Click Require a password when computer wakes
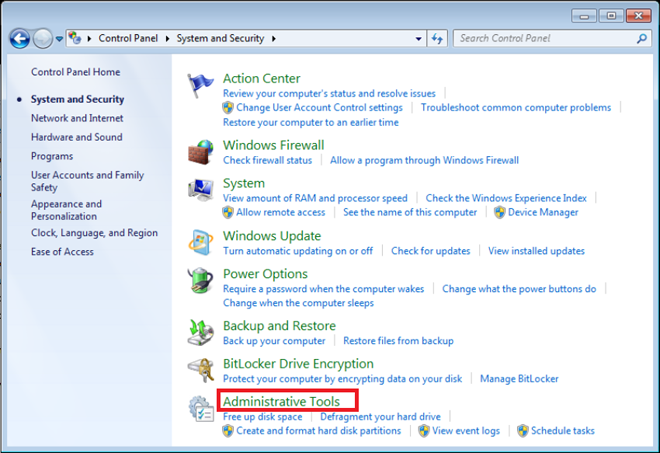 tap(323, 289)
